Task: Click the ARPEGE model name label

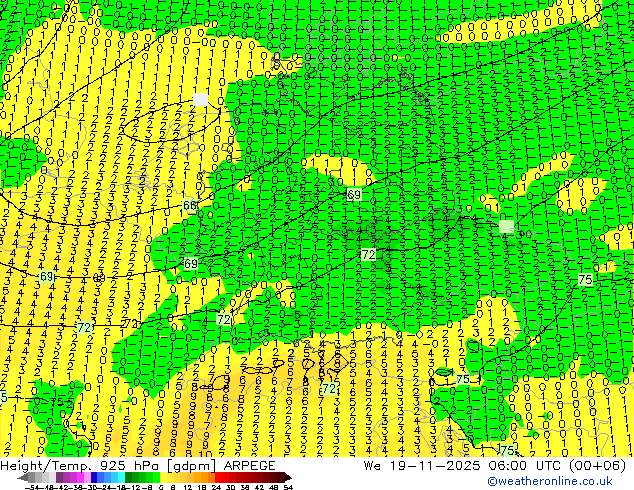Action: click(249, 466)
